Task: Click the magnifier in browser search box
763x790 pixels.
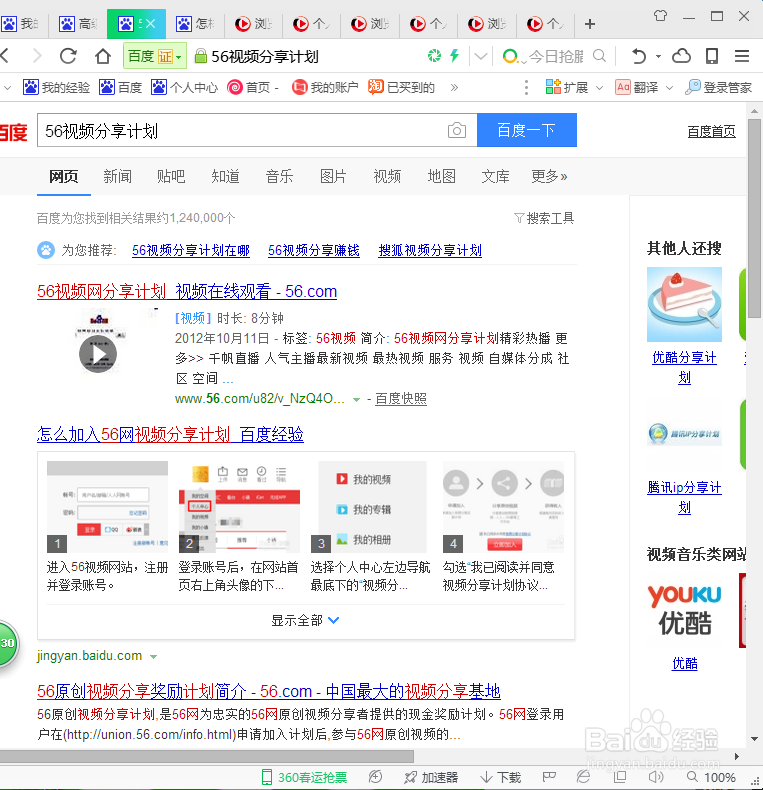Action: pos(599,55)
